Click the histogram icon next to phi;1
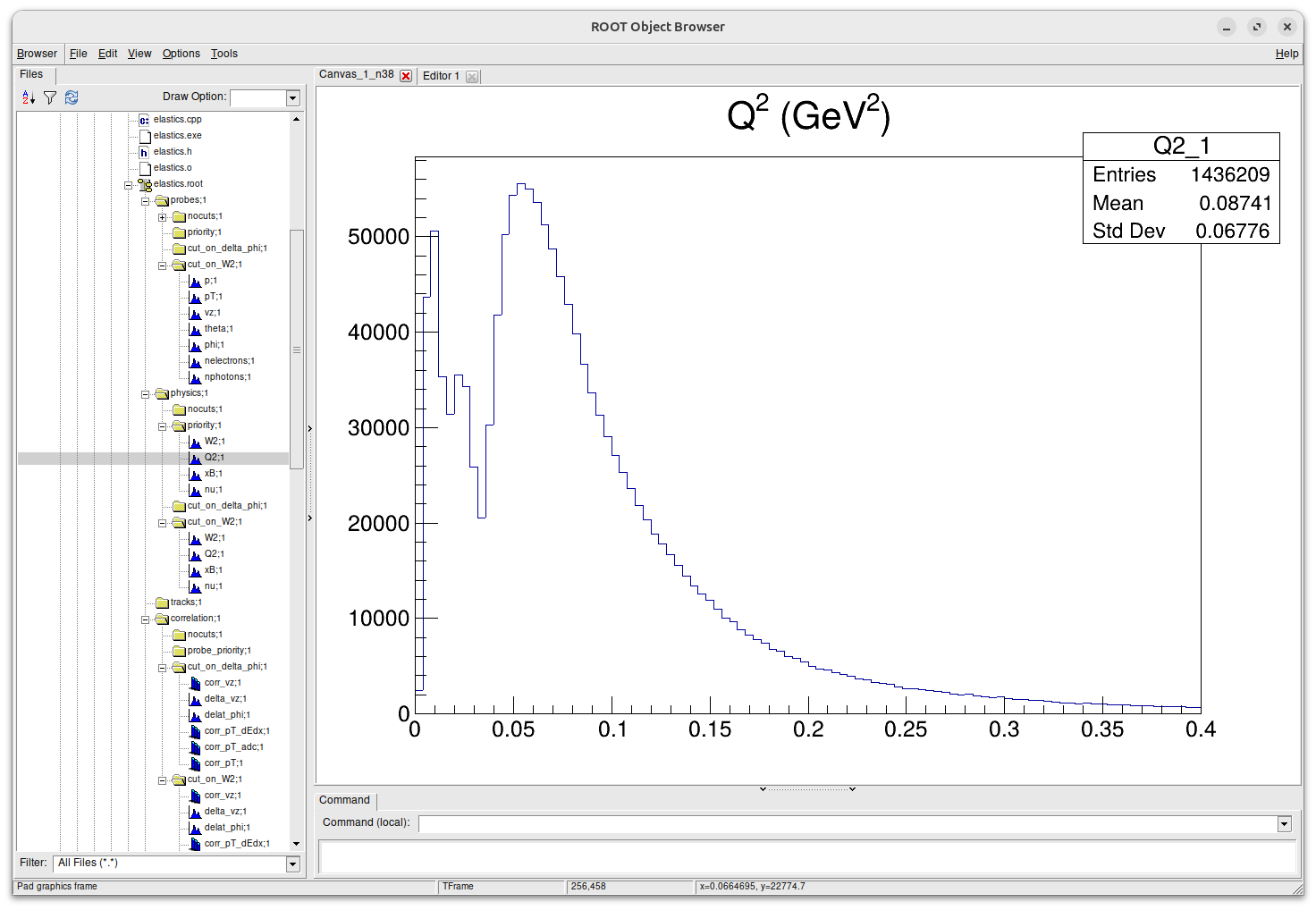 coord(195,345)
